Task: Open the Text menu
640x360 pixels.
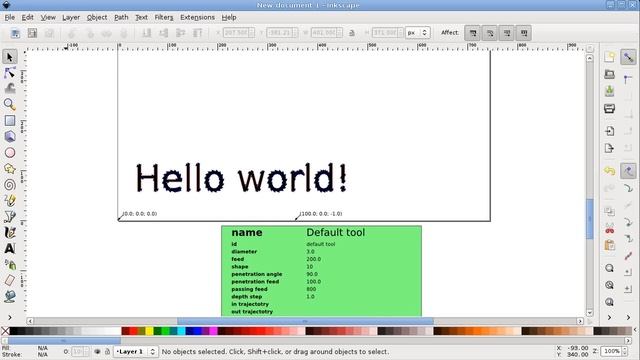Action: (x=141, y=17)
